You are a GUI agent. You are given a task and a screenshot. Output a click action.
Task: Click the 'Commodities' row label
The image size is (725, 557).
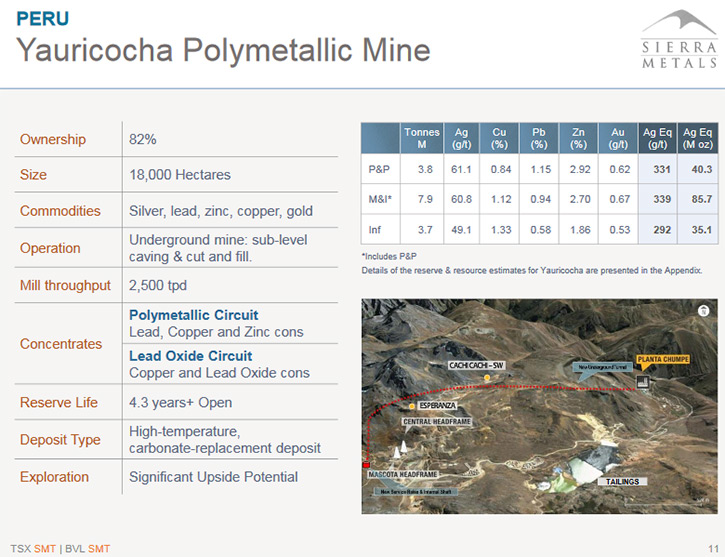click(60, 211)
